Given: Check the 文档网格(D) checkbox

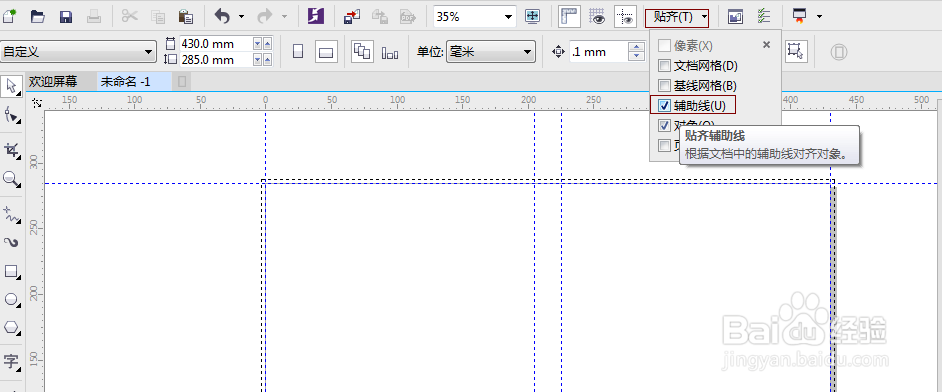Looking at the screenshot, I should coord(664,65).
